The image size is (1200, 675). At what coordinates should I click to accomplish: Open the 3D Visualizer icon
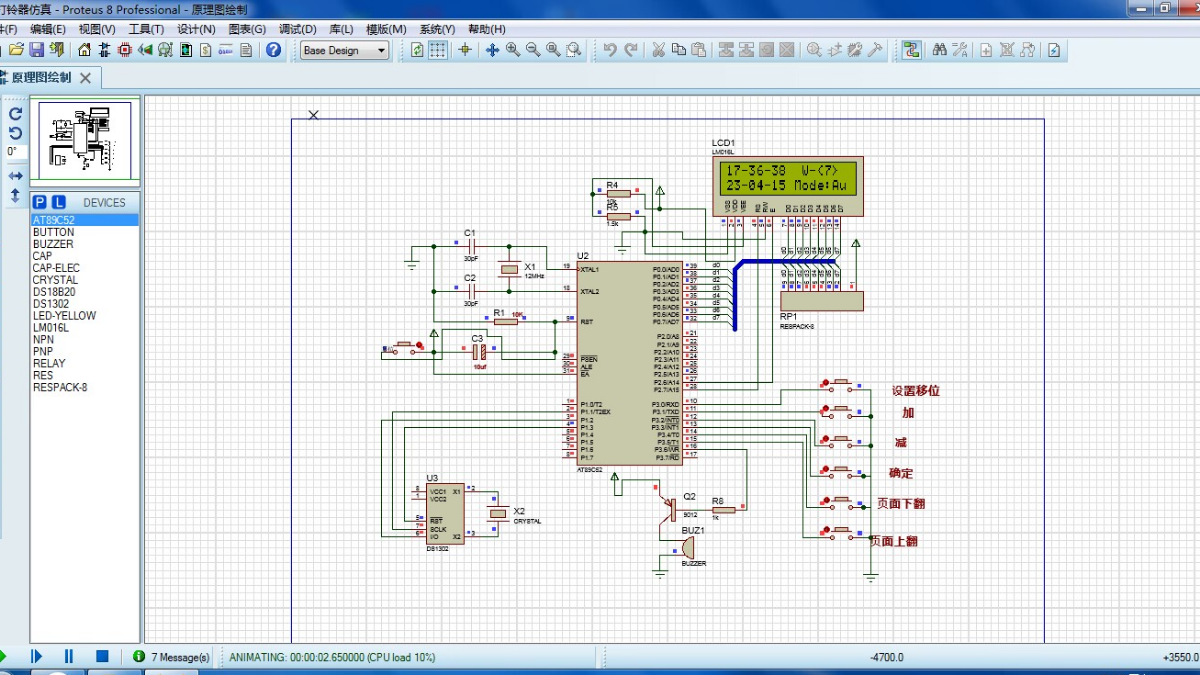coord(145,50)
